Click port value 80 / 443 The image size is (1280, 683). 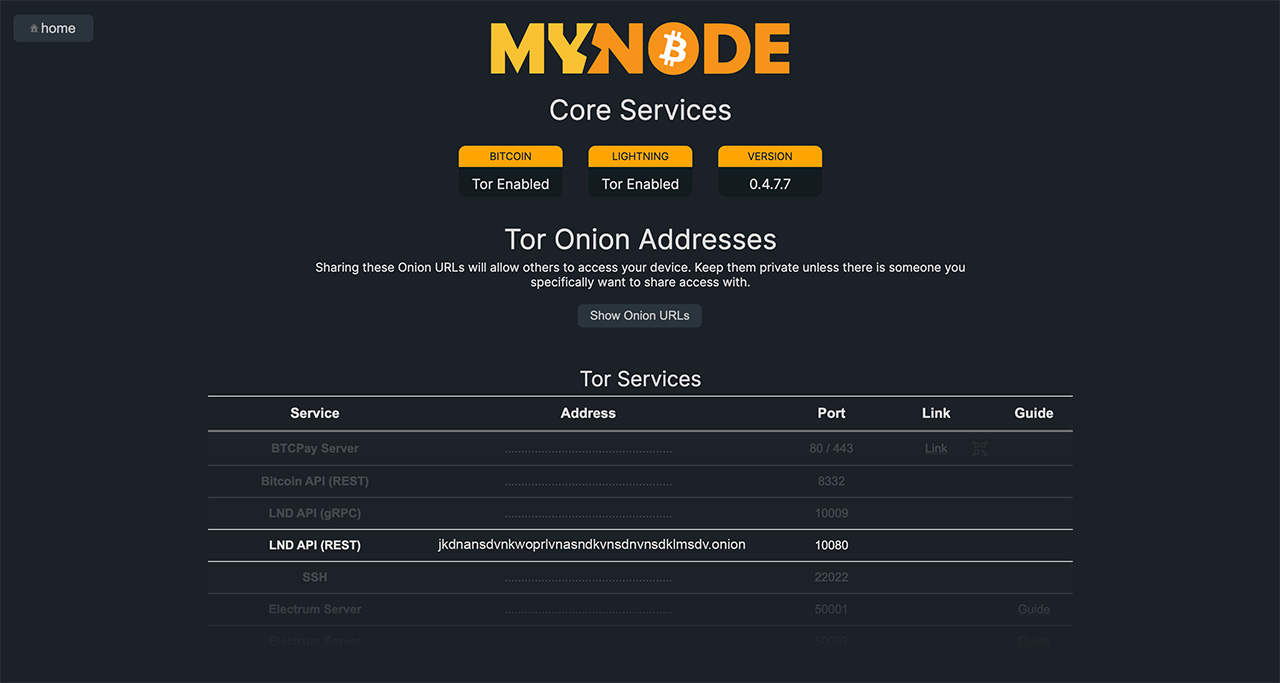point(831,448)
